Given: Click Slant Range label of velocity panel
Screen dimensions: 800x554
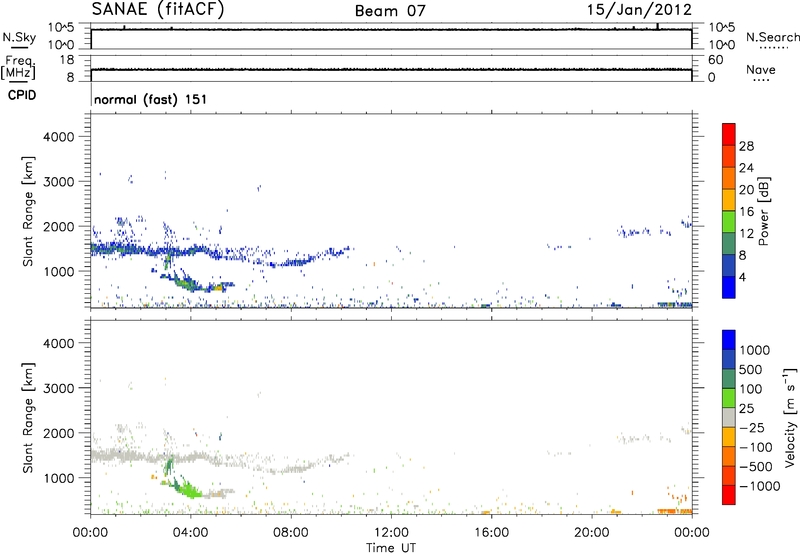Looking at the screenshot, I should click(28, 417).
